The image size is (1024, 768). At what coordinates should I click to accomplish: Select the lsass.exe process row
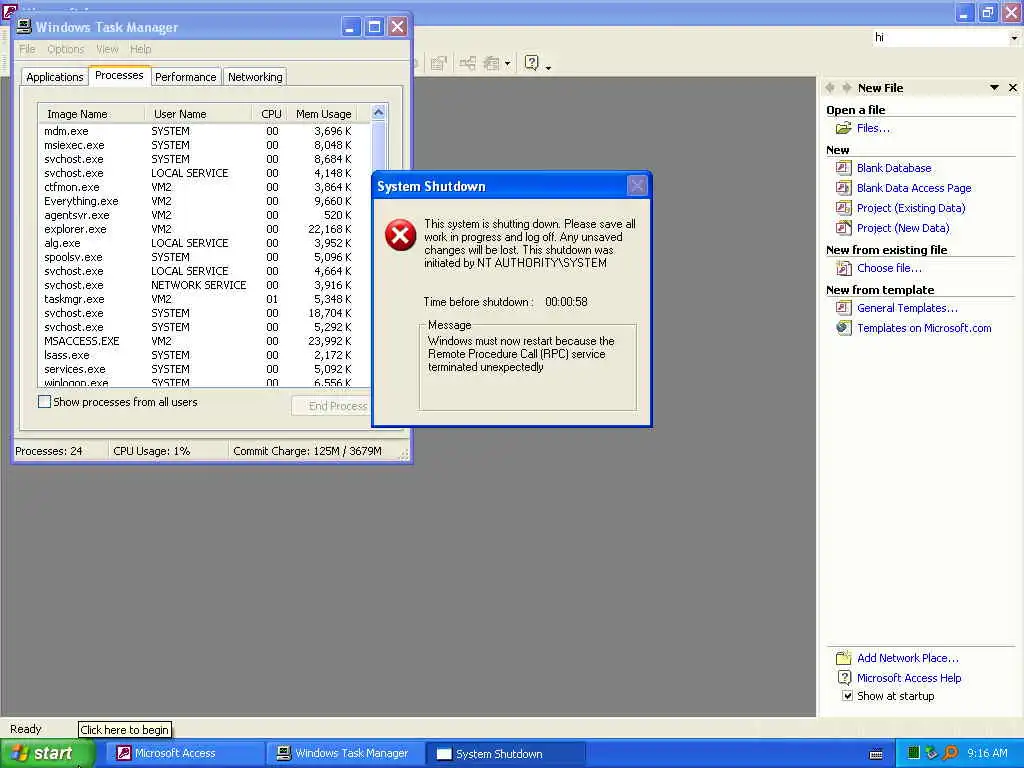[x=204, y=355]
